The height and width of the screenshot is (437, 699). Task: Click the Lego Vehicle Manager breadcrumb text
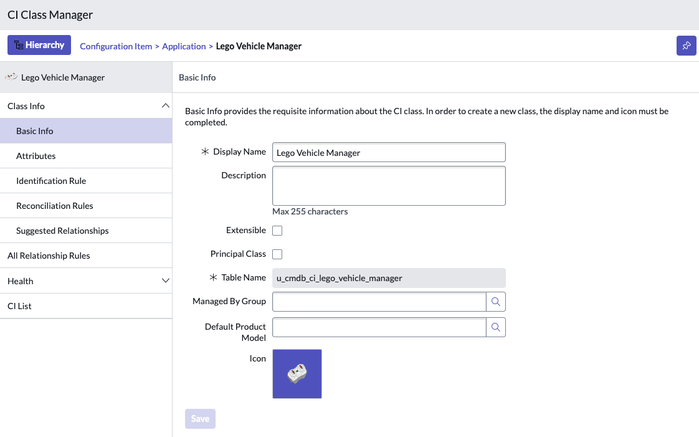(x=259, y=46)
